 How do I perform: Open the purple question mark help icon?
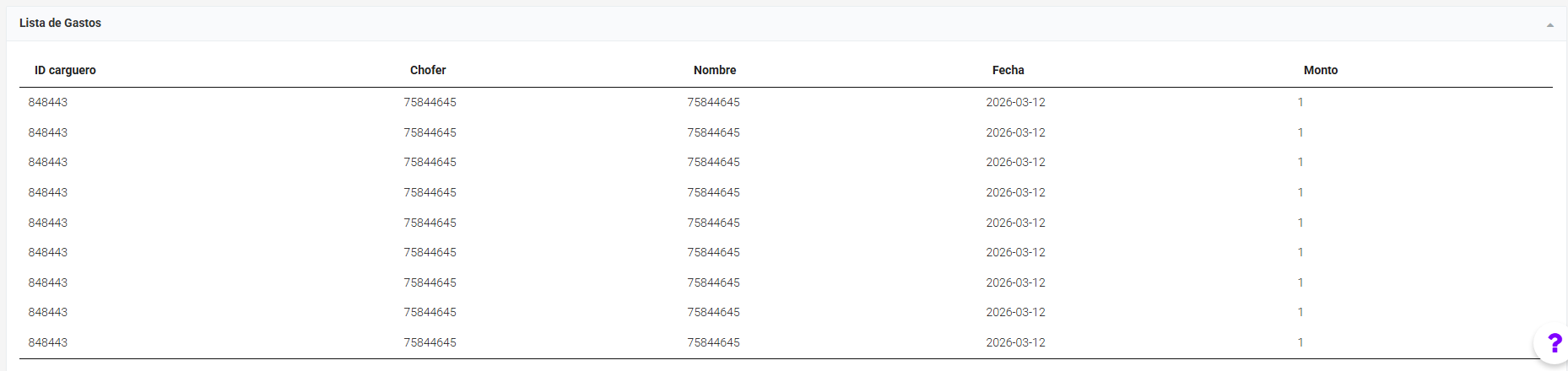[x=1554, y=343]
